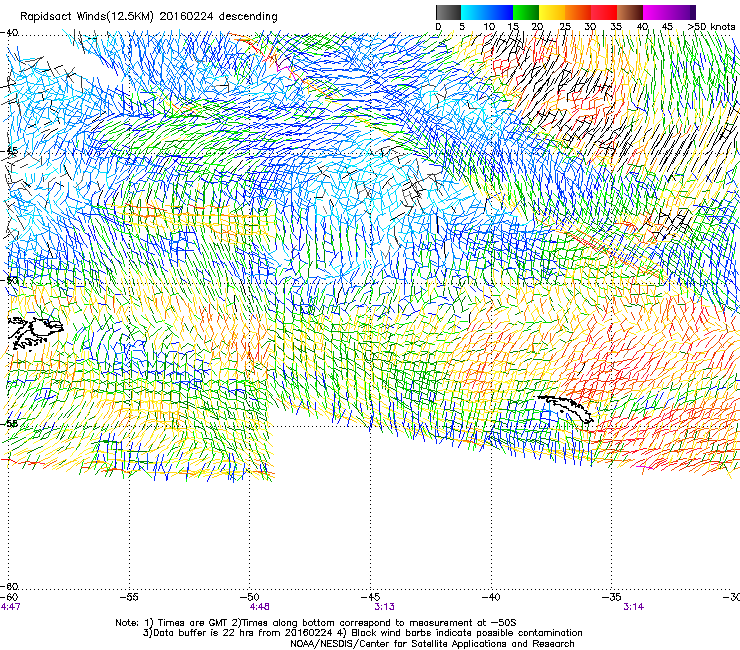Click the '-55' longitude label on bottom axis

pyautogui.click(x=129, y=597)
